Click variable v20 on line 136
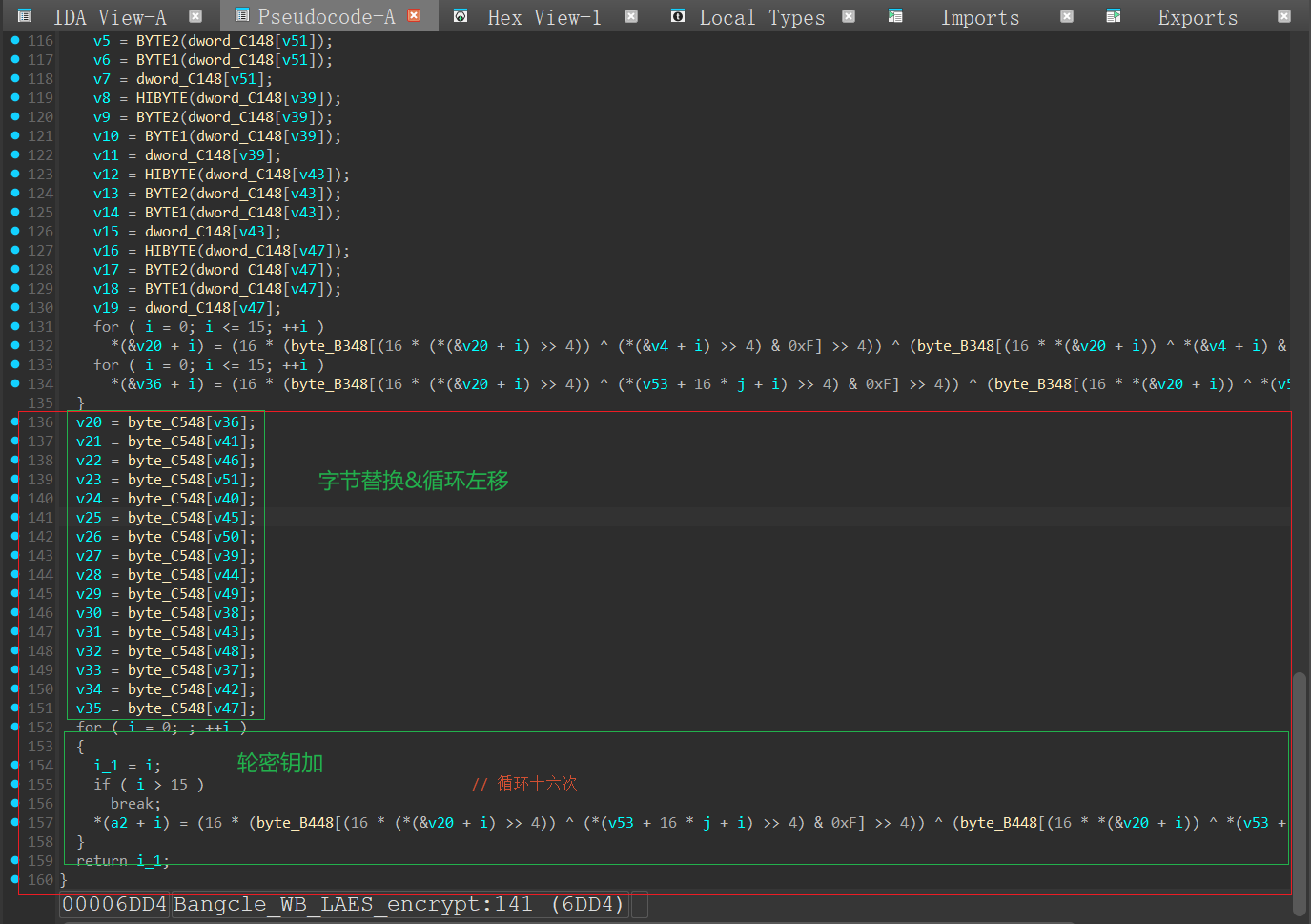The height and width of the screenshot is (924, 1311). tap(89, 422)
